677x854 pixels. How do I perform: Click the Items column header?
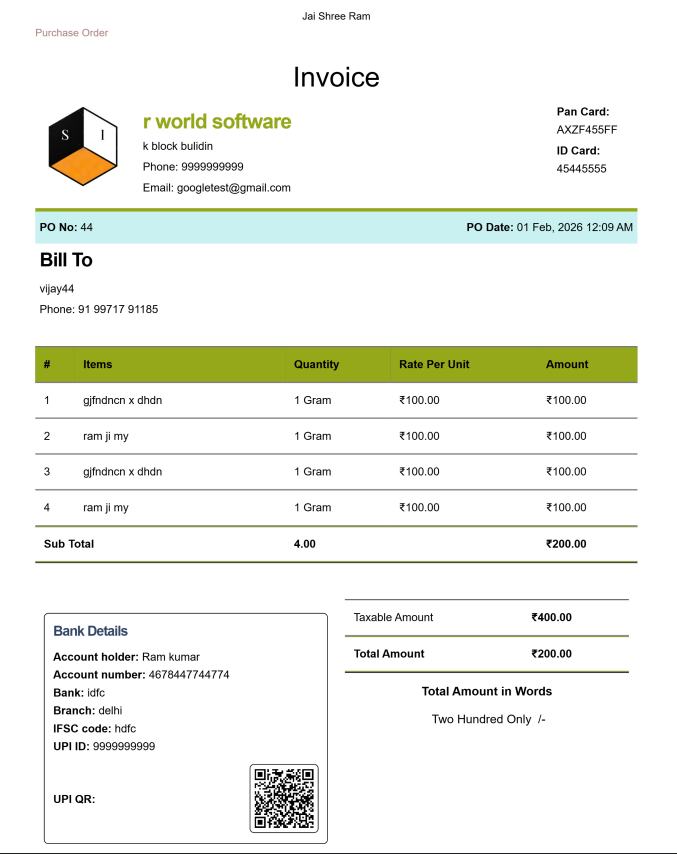[x=98, y=364]
